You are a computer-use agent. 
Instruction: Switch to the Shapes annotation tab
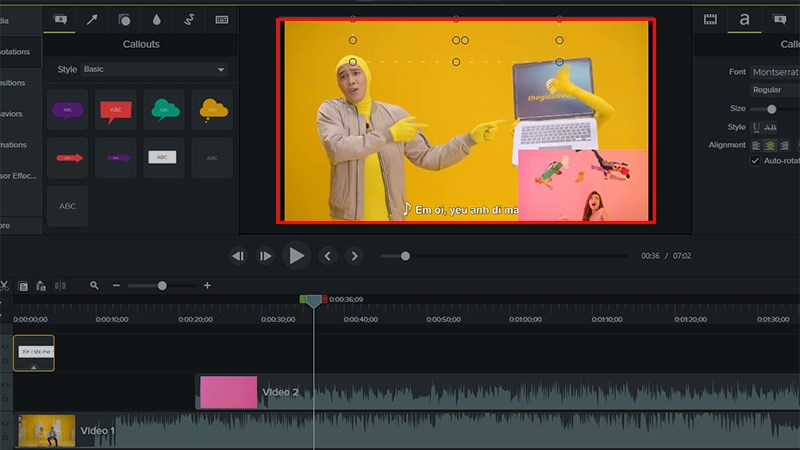(124, 20)
